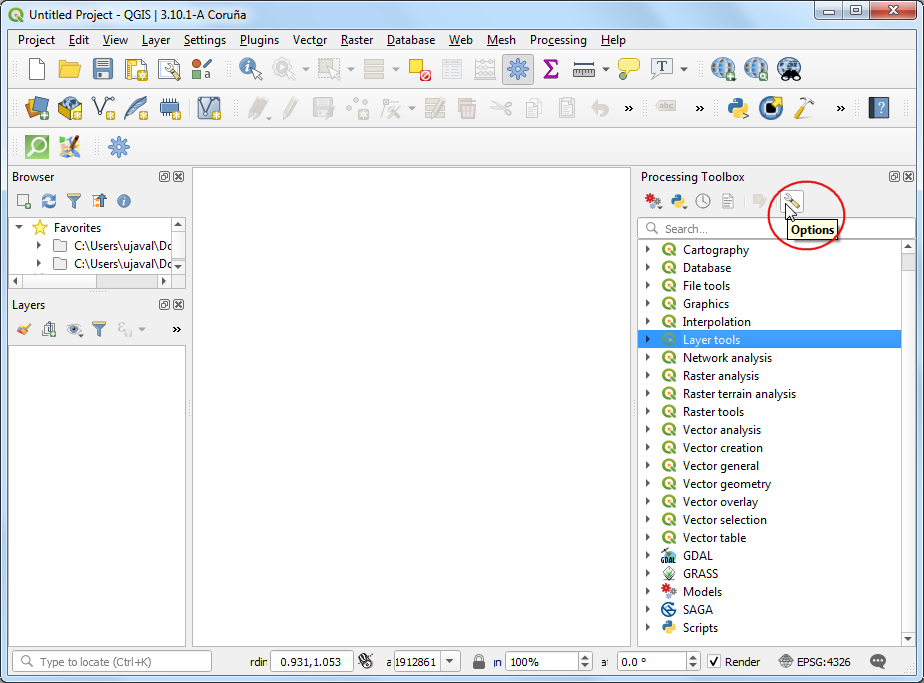Select the Map Tips speech bubble icon

click(x=629, y=69)
